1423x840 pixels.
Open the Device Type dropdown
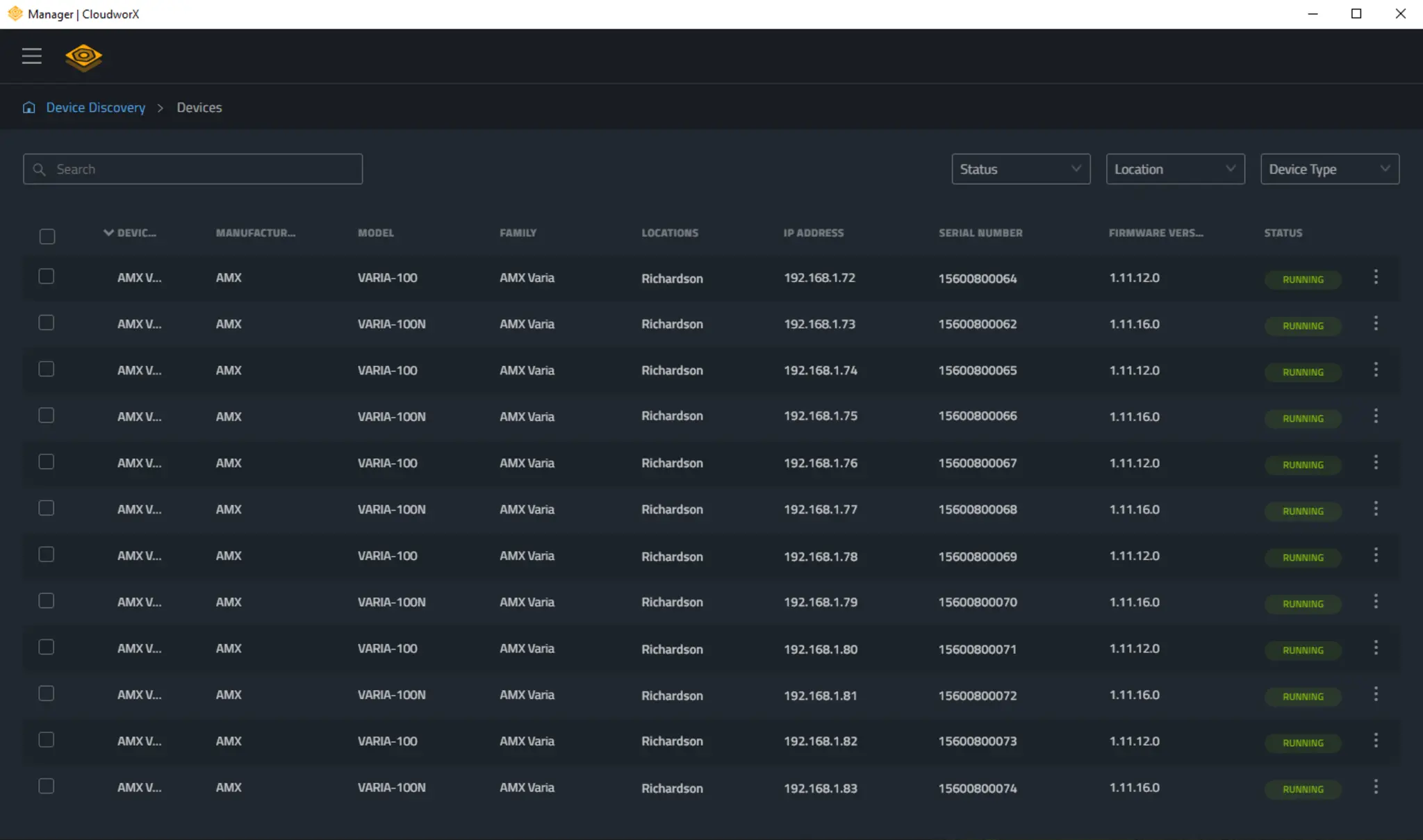pyautogui.click(x=1329, y=169)
